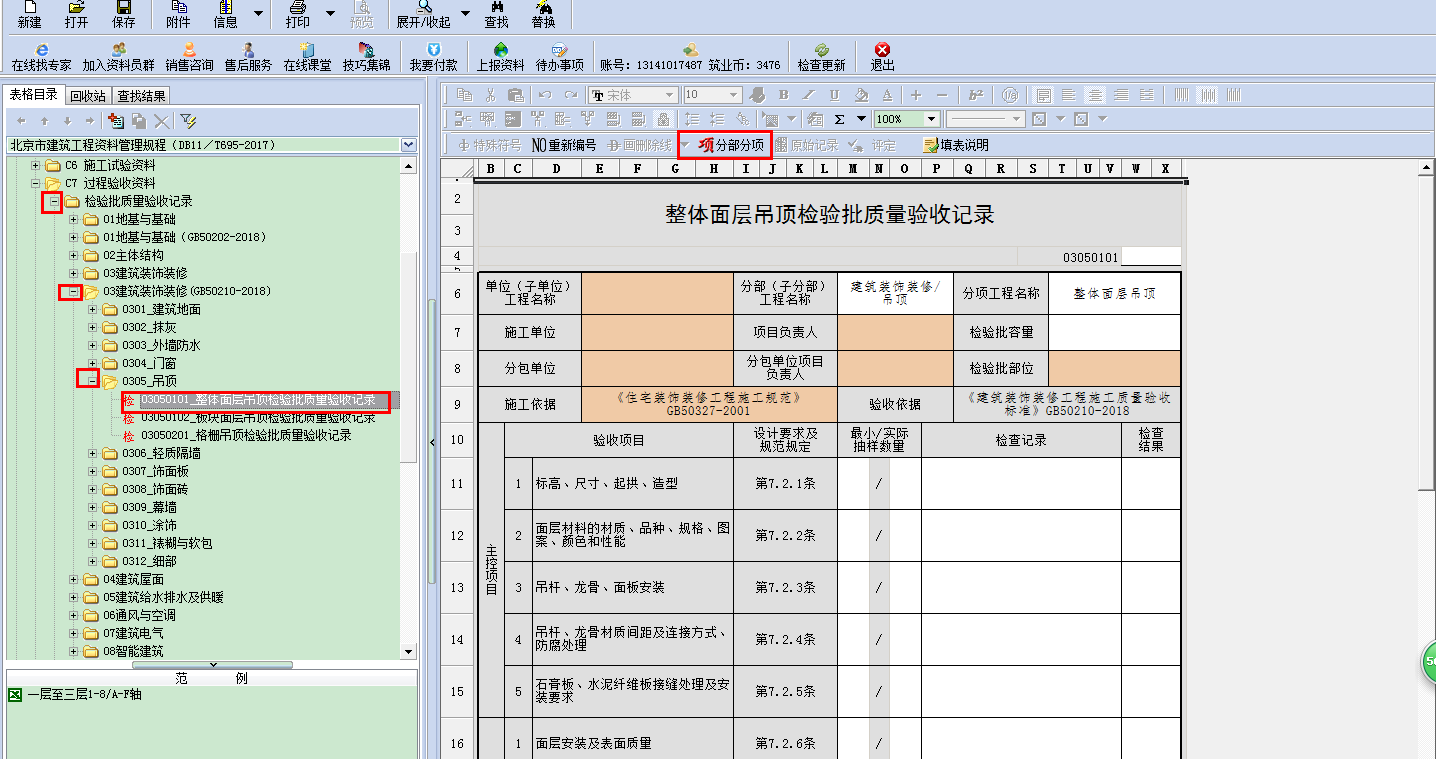Click the 保存 (Save) icon
The width and height of the screenshot is (1436, 759).
click(123, 8)
